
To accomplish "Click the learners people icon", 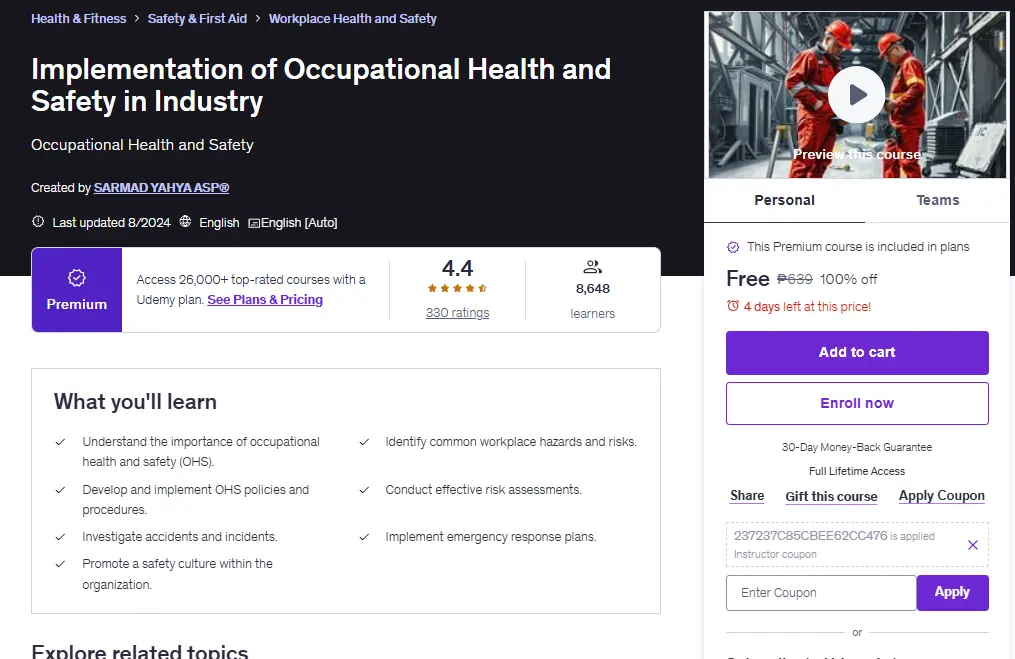I will [x=592, y=267].
